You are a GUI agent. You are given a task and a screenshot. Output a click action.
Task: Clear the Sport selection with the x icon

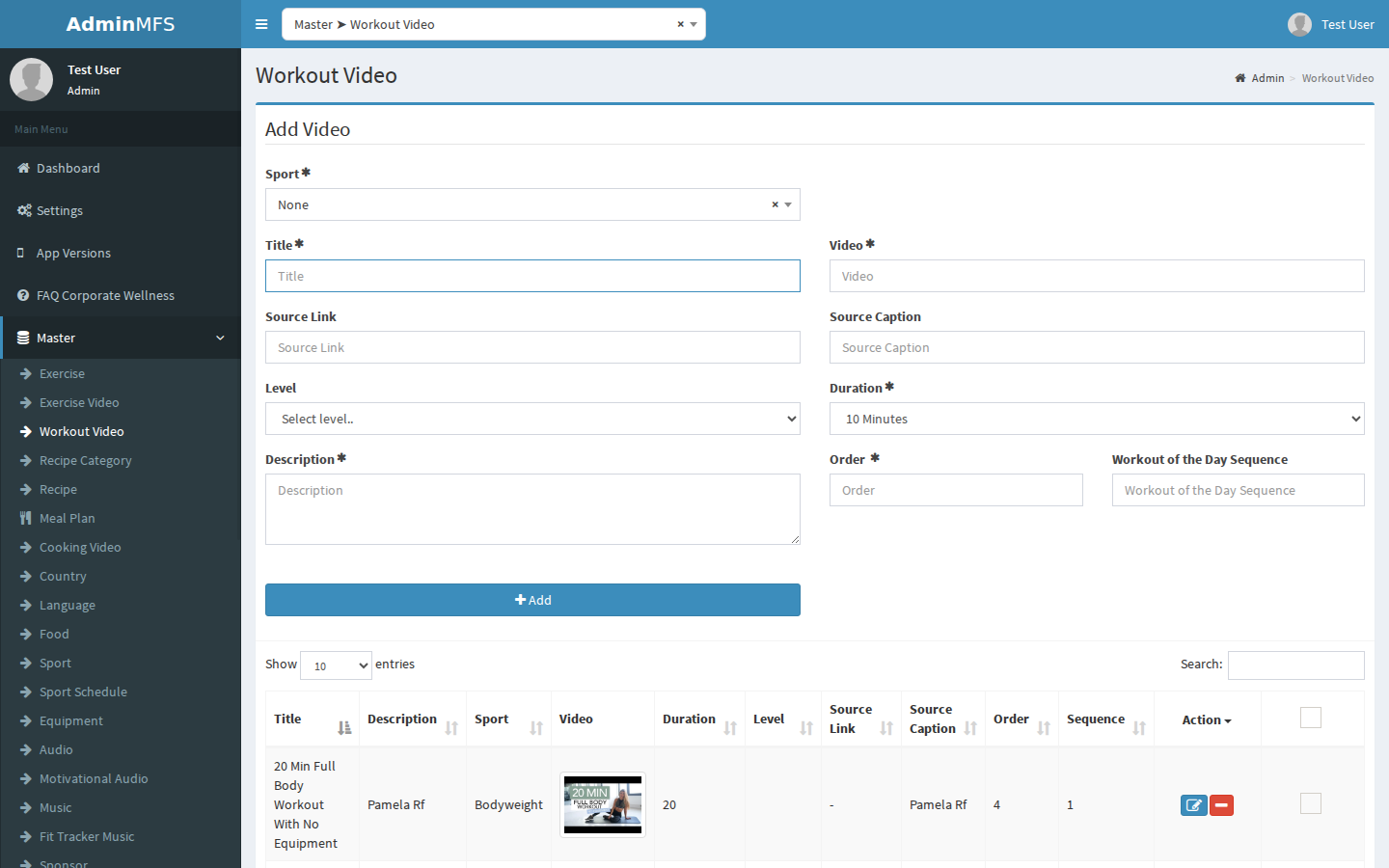click(x=775, y=204)
